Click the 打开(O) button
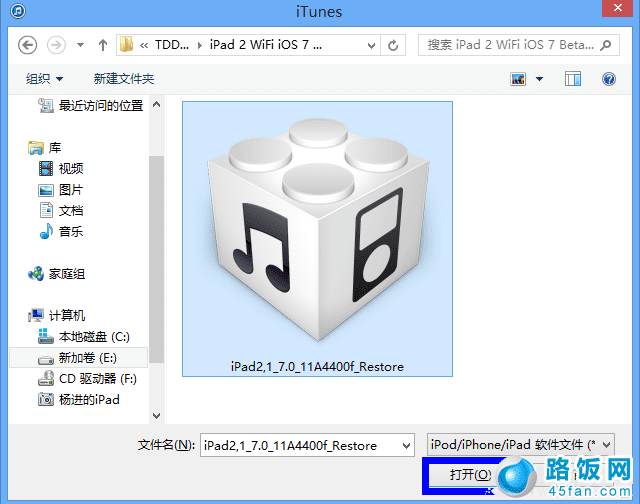Screen dimensions: 640x504 coord(470,475)
